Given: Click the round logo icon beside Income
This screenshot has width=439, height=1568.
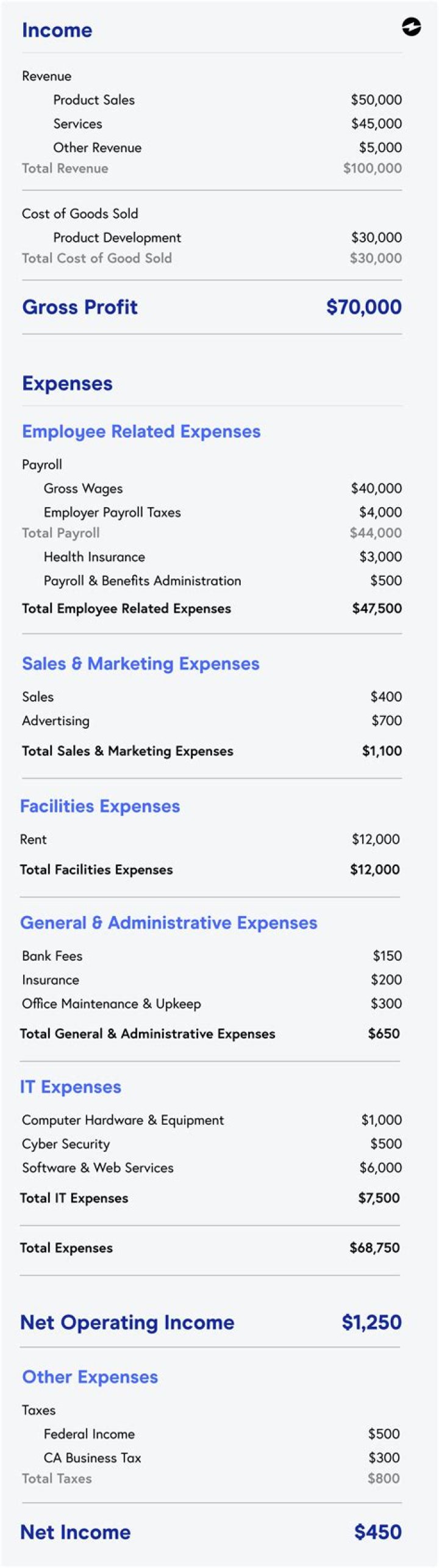Looking at the screenshot, I should click(x=412, y=27).
